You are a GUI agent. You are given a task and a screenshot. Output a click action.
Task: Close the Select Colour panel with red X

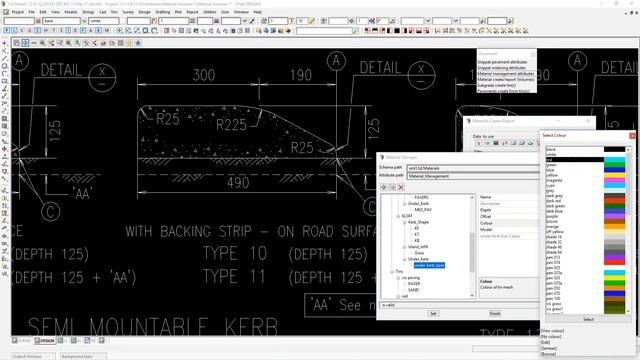click(x=632, y=136)
